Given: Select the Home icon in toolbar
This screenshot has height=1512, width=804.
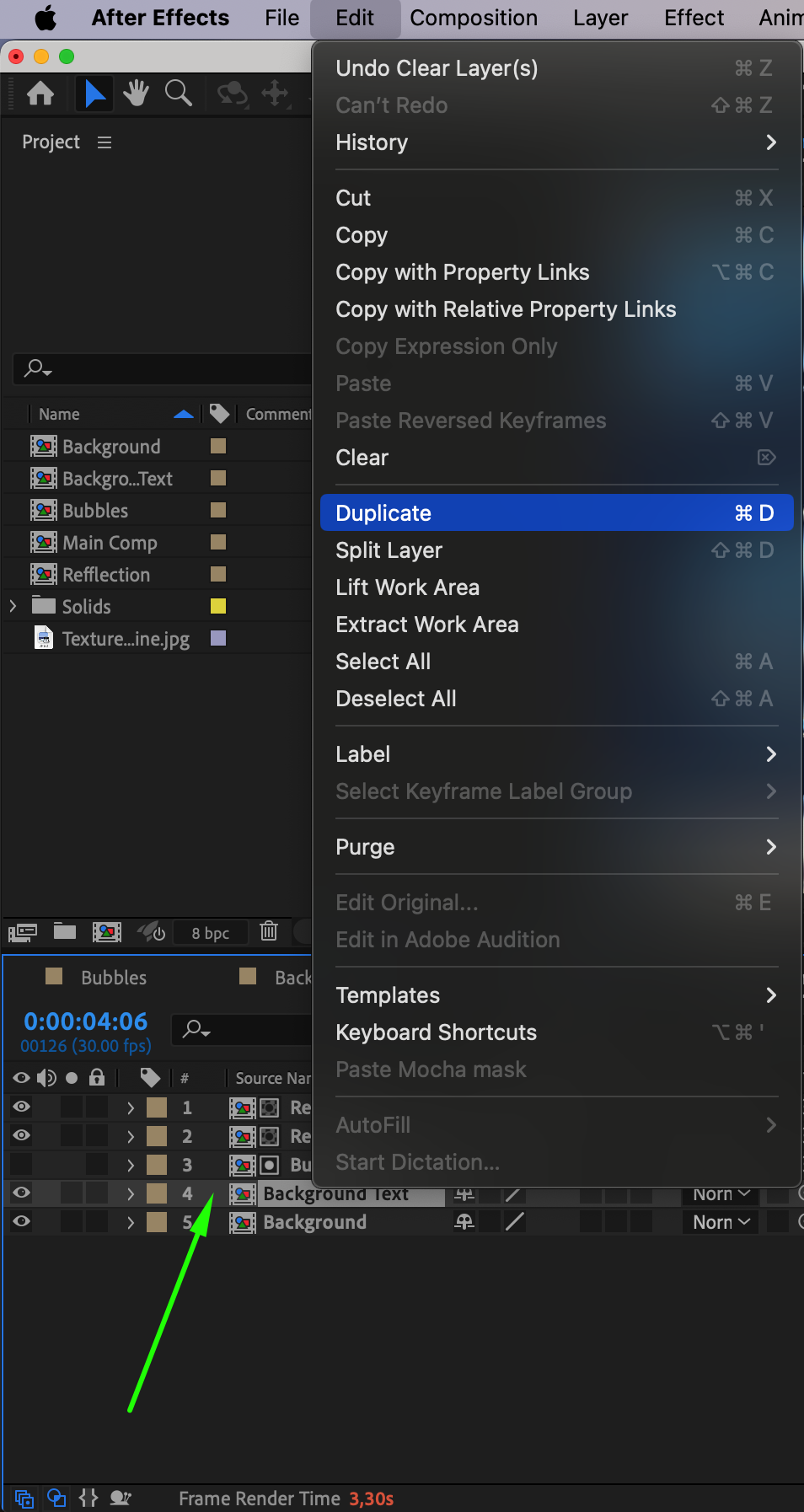Looking at the screenshot, I should 40,94.
